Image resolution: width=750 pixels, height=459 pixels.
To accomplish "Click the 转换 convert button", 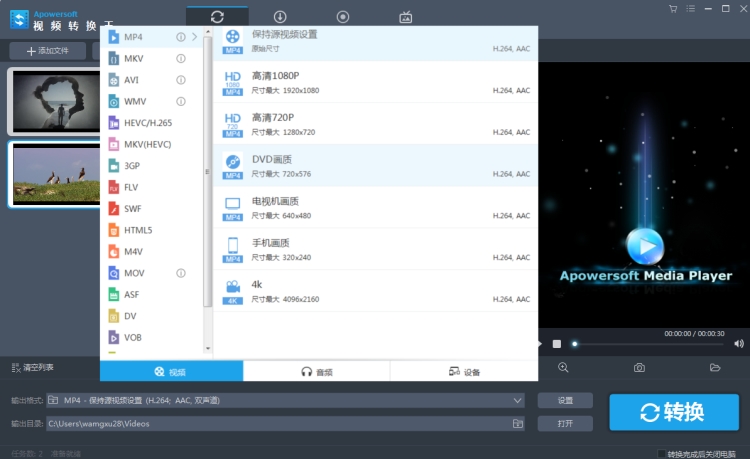I will (x=675, y=412).
